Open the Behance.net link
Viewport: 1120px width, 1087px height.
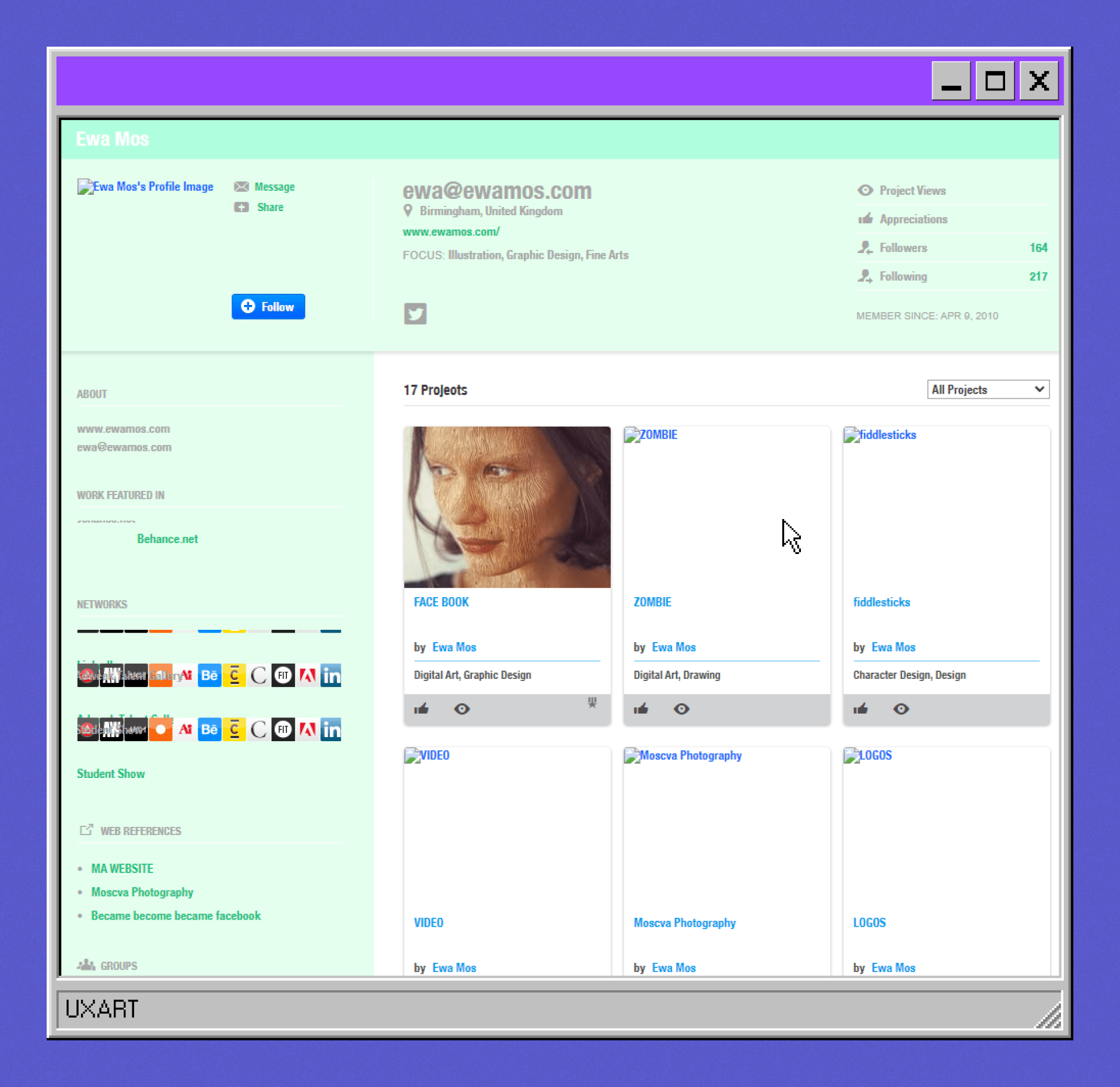tap(167, 538)
